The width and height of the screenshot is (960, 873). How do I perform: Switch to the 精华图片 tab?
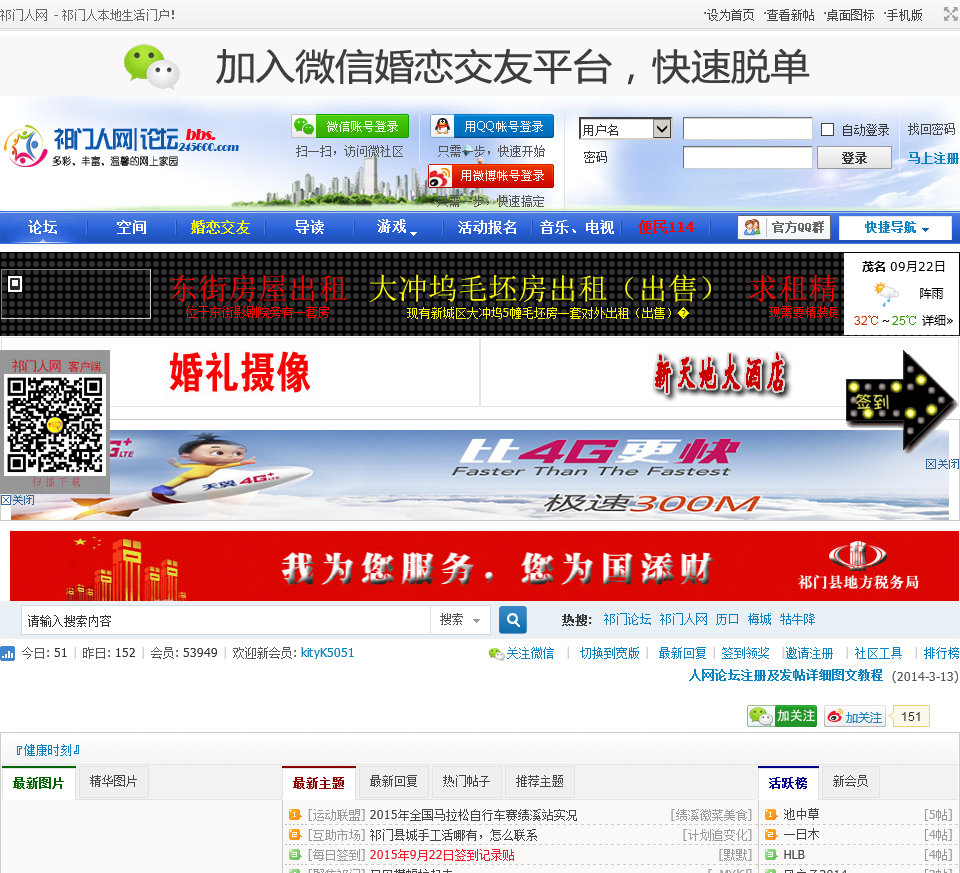114,781
